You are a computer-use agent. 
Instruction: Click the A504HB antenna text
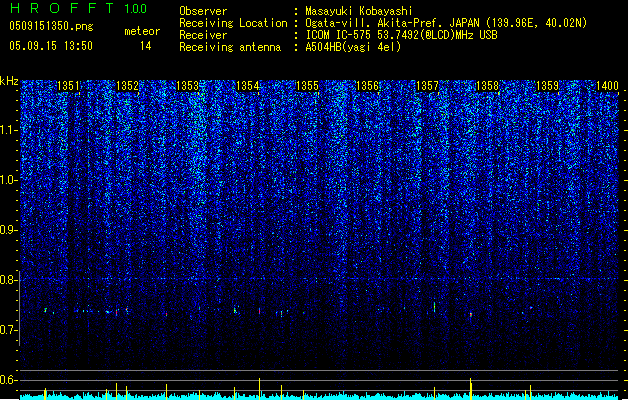coord(353,47)
